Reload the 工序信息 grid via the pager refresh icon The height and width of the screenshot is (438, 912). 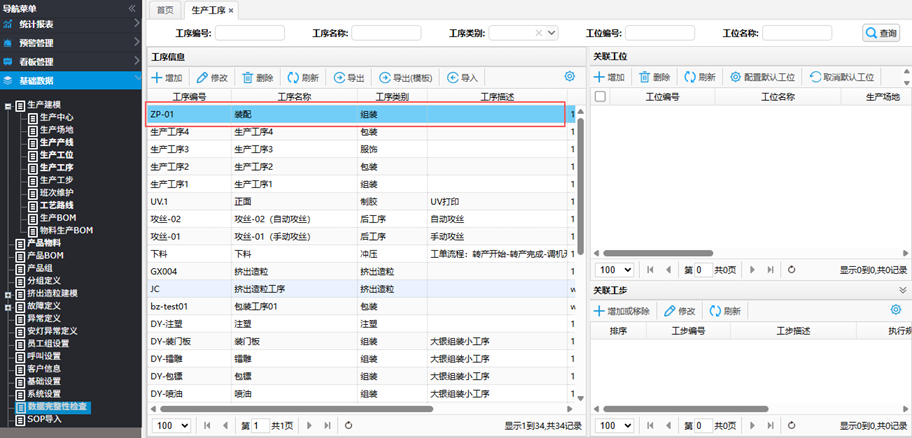348,425
